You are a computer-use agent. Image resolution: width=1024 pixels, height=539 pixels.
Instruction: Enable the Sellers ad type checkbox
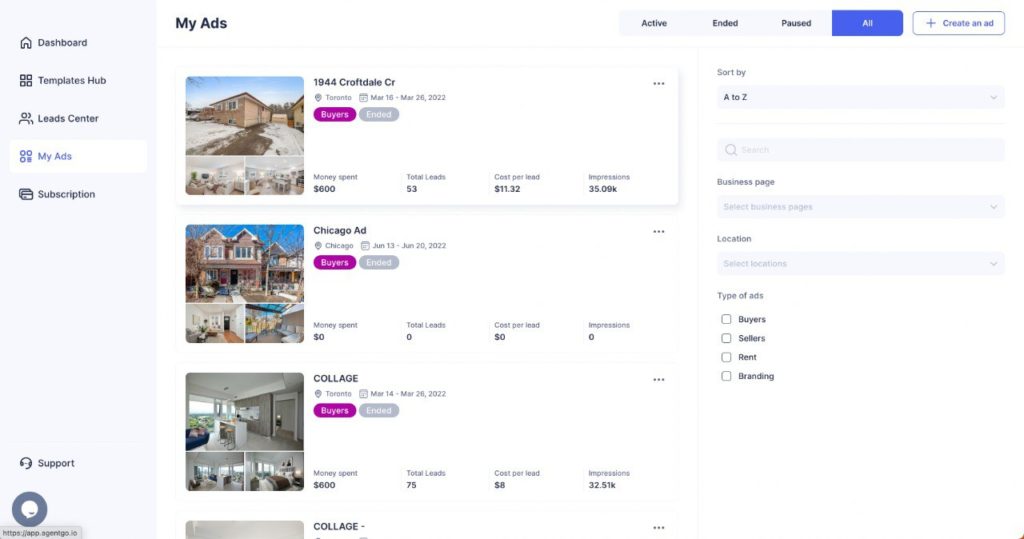point(726,338)
